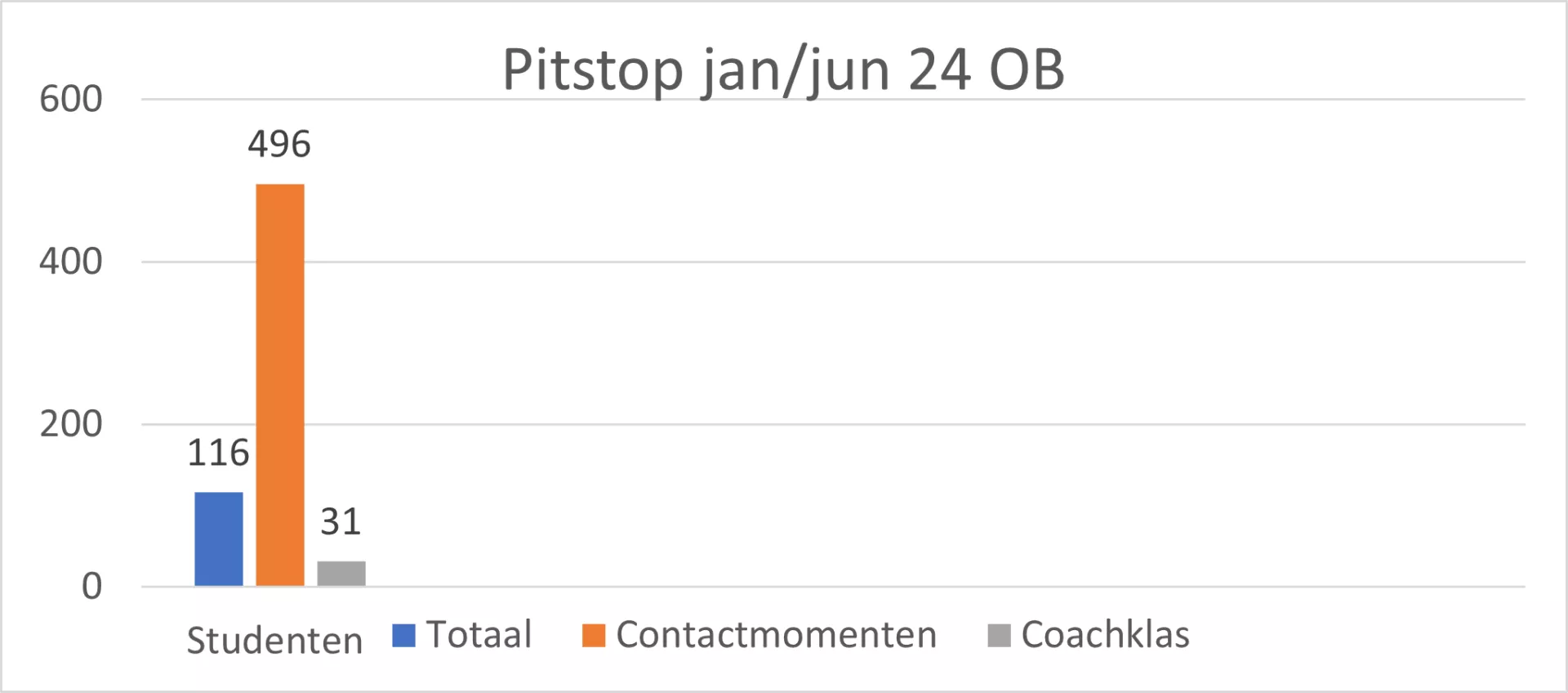Screen dimensions: 1568x693
Task: Click the 600 vertical axis value
Action: coord(71,99)
